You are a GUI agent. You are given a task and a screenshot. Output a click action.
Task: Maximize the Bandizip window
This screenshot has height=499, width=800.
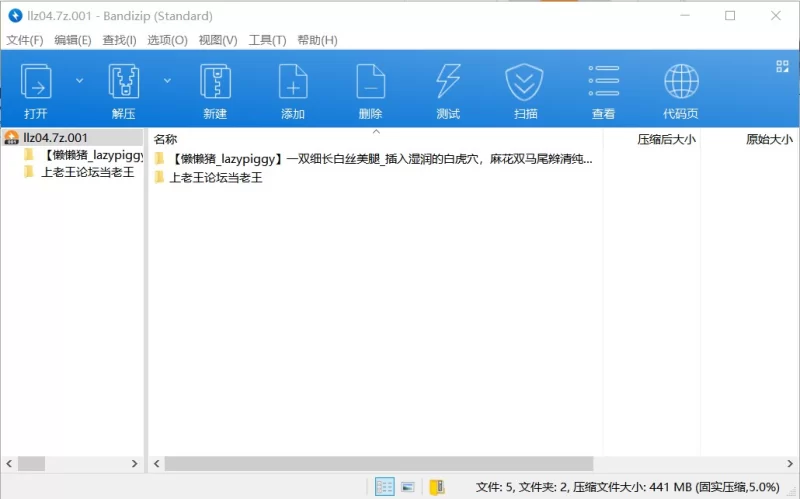pos(730,16)
